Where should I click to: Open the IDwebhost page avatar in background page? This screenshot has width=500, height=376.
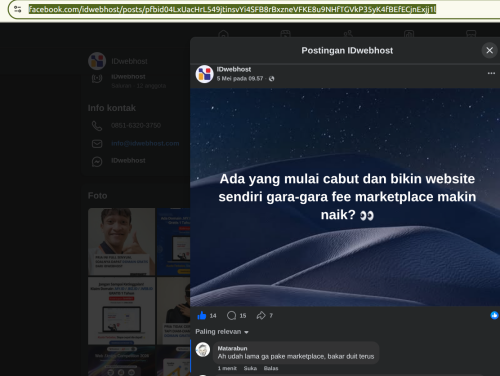(97, 61)
